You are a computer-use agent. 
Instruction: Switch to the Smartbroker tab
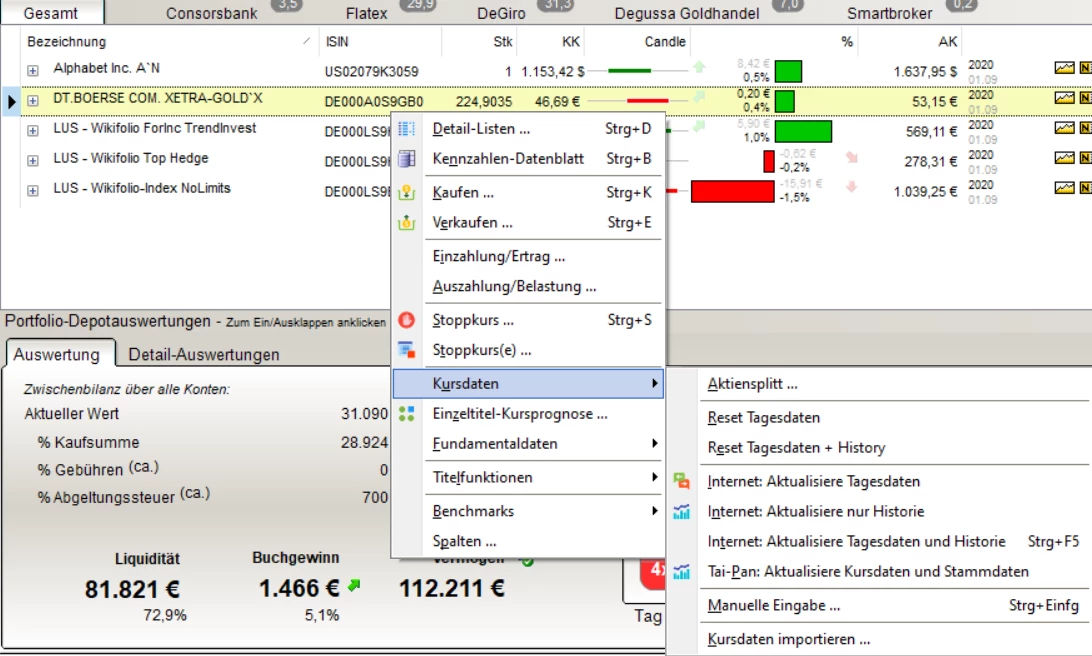[889, 13]
